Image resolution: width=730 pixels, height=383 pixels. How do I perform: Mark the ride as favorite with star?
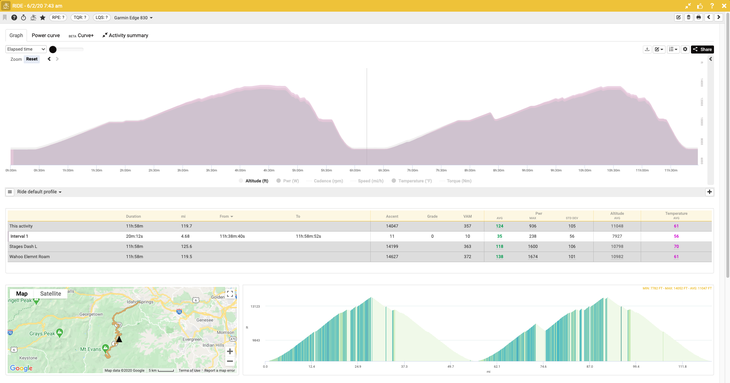point(42,18)
